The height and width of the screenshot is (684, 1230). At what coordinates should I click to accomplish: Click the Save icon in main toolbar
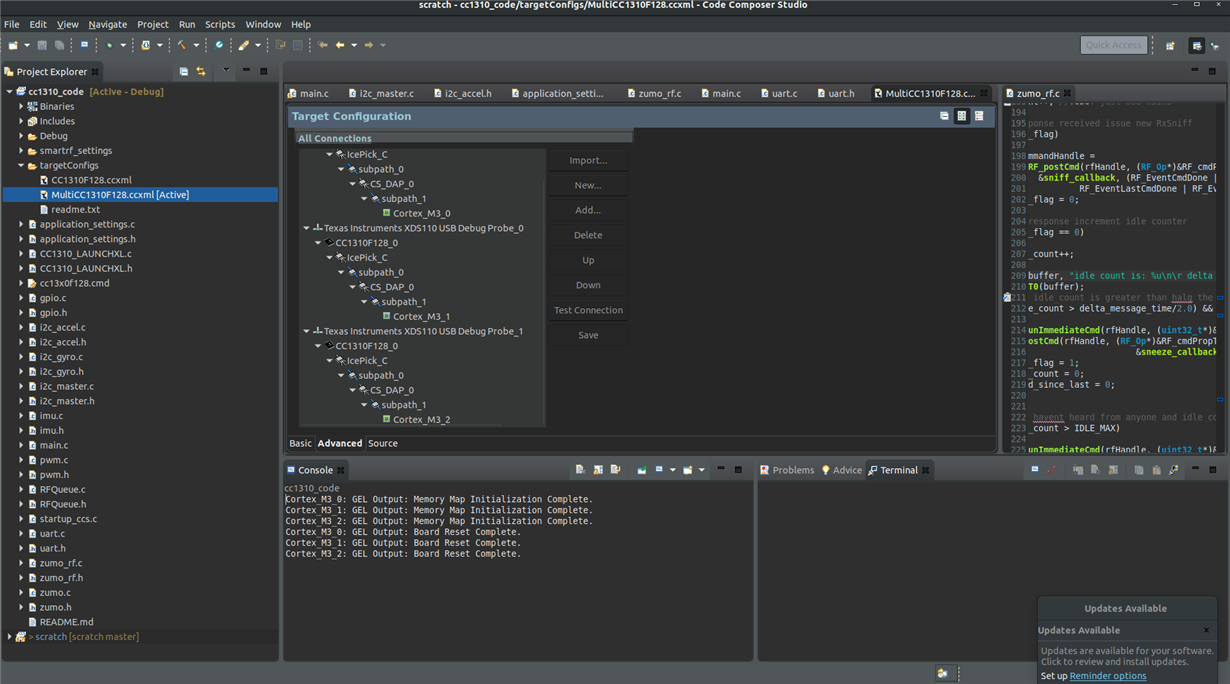(42, 45)
